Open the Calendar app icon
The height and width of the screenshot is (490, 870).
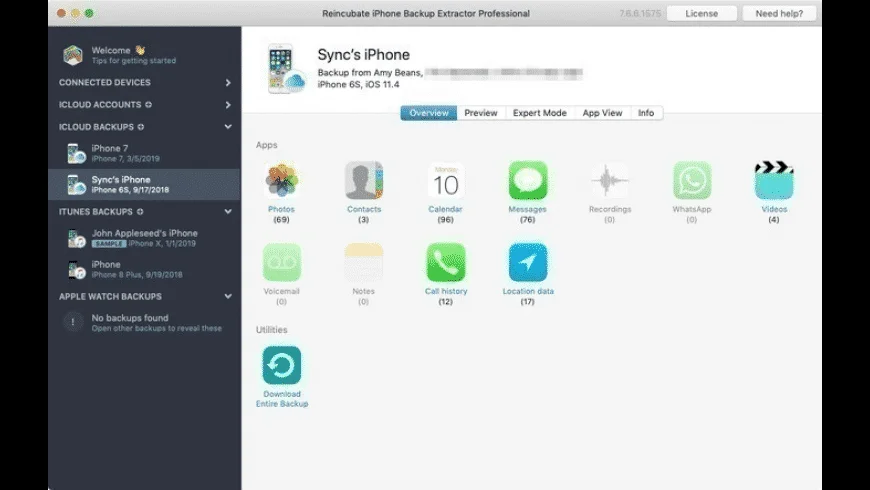[446, 180]
